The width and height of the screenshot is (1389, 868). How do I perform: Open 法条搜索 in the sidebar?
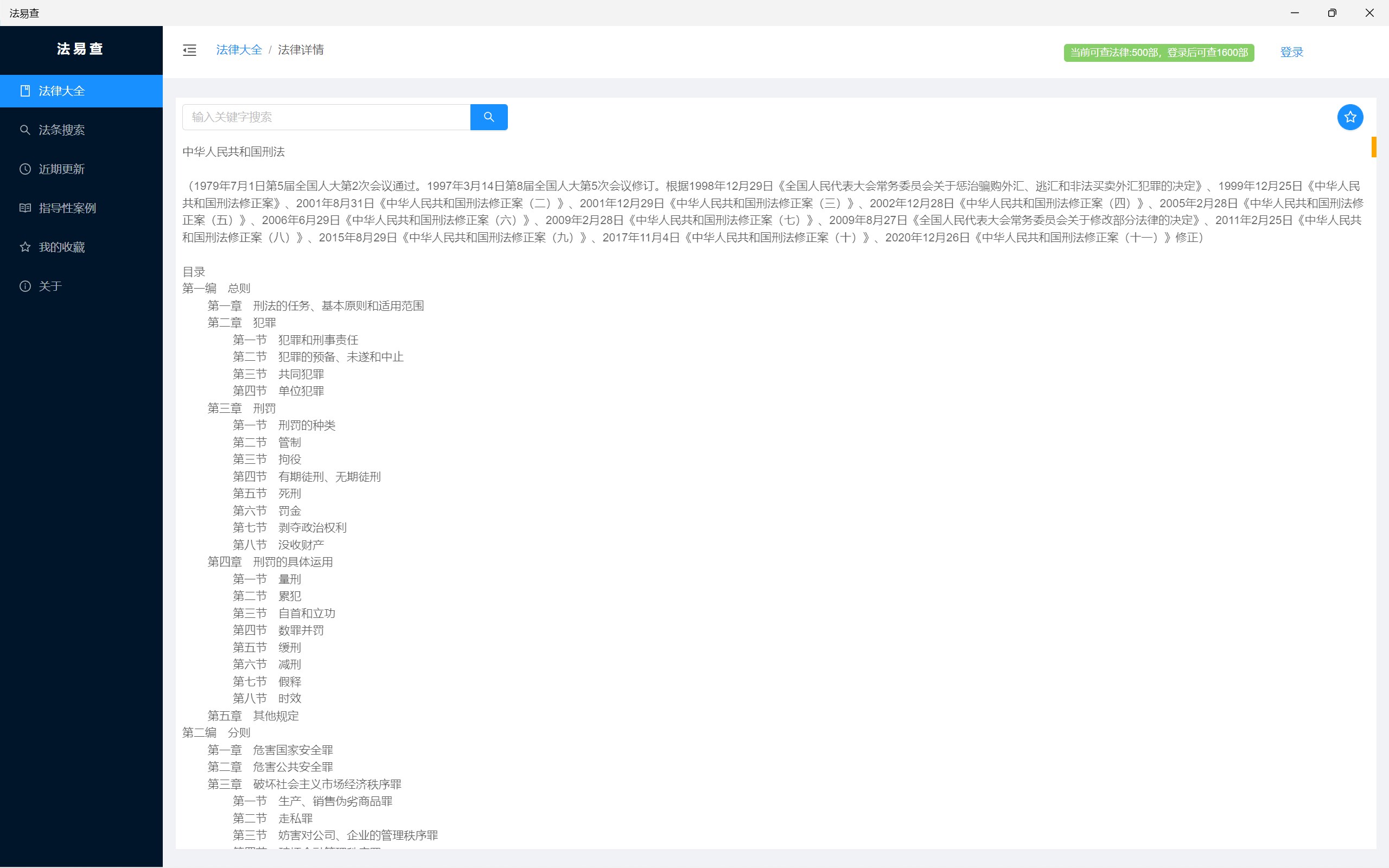point(61,130)
